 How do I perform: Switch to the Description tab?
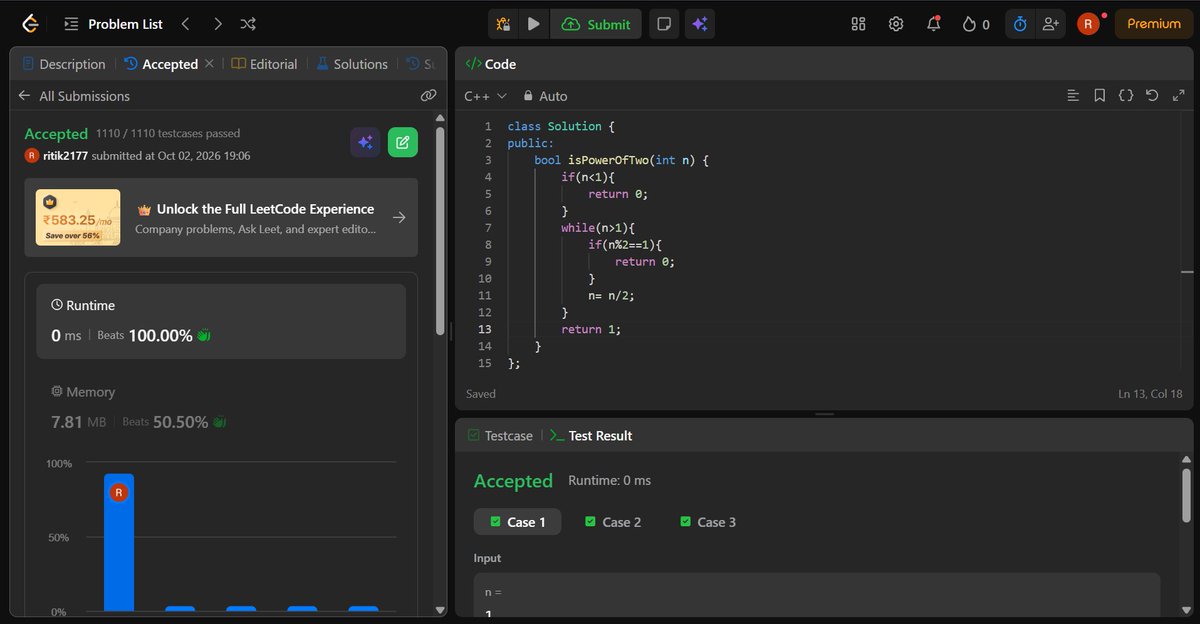pyautogui.click(x=62, y=64)
